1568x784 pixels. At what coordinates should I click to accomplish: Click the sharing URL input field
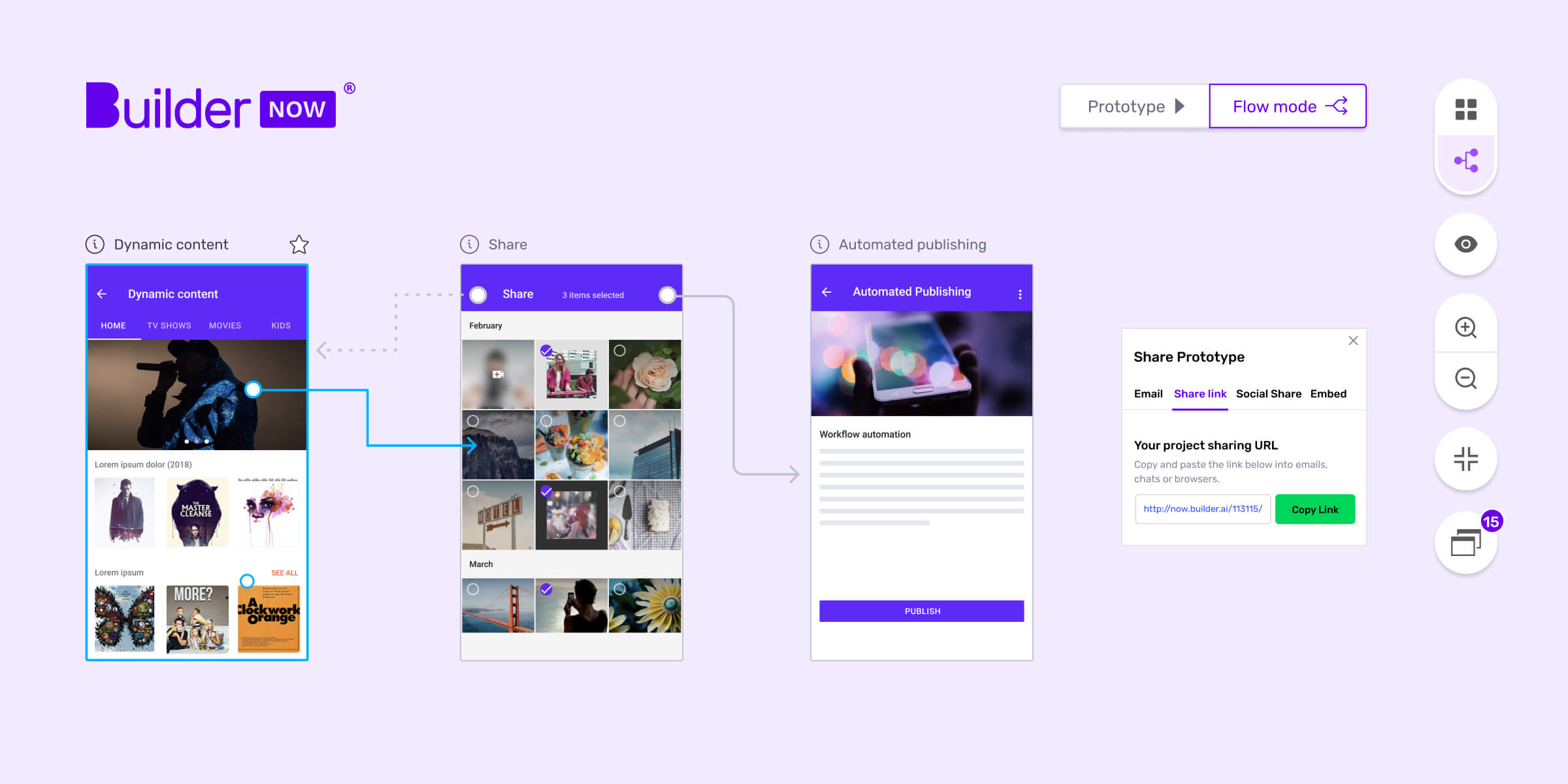(x=1201, y=508)
